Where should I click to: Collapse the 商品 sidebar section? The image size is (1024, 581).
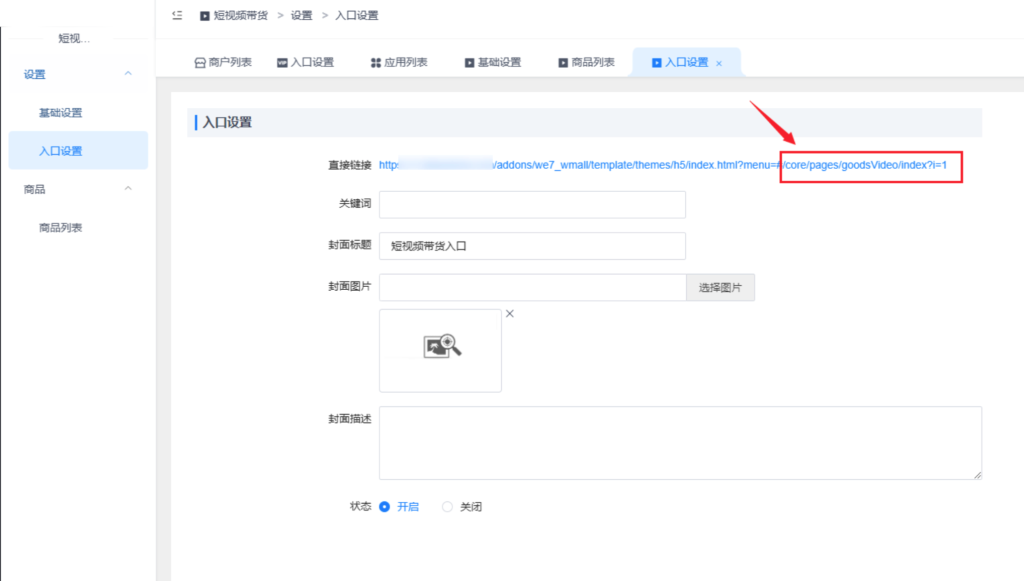[128, 189]
